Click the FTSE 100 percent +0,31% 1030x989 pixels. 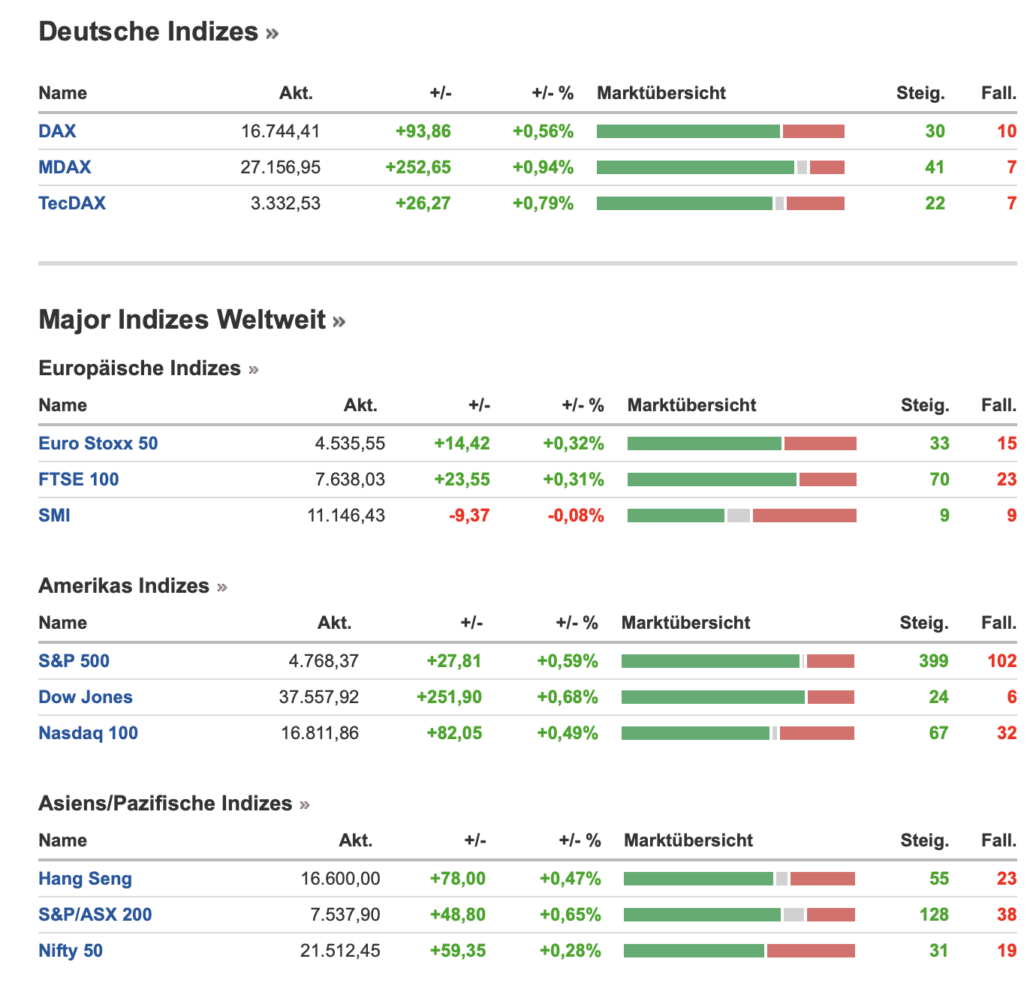pos(573,480)
